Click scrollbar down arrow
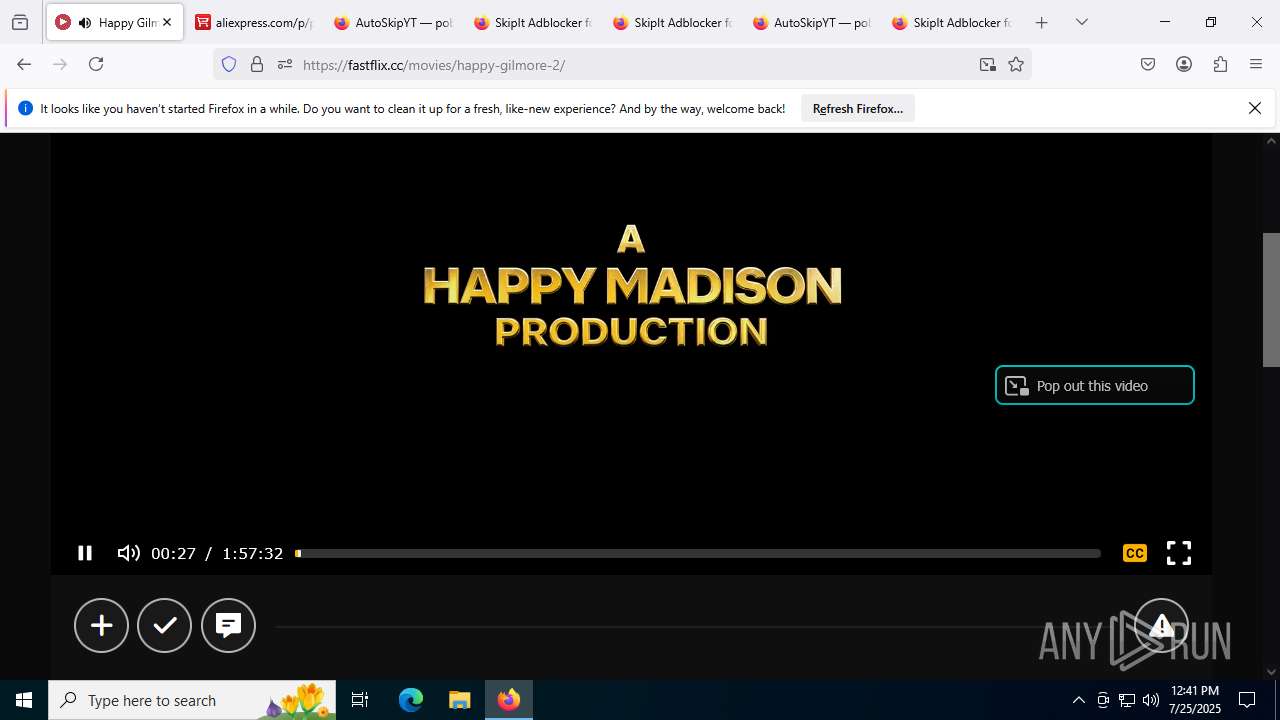Screen dimensions: 1280x720 tap(1272, 672)
